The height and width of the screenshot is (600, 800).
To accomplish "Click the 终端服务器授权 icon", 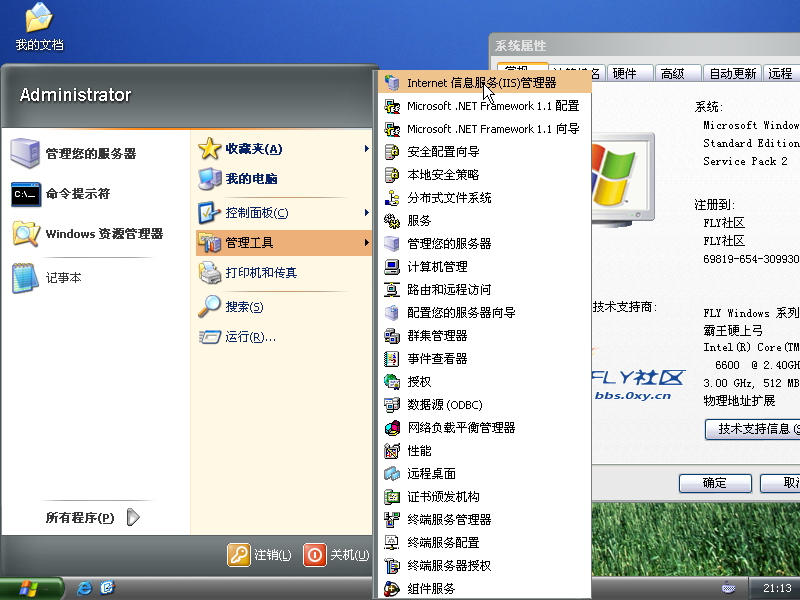I will pos(391,565).
